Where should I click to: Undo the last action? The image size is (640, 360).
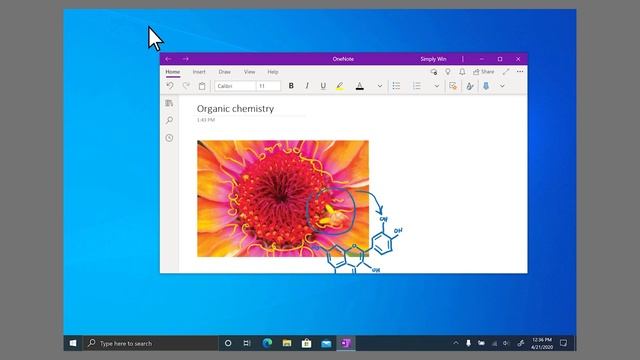click(170, 86)
